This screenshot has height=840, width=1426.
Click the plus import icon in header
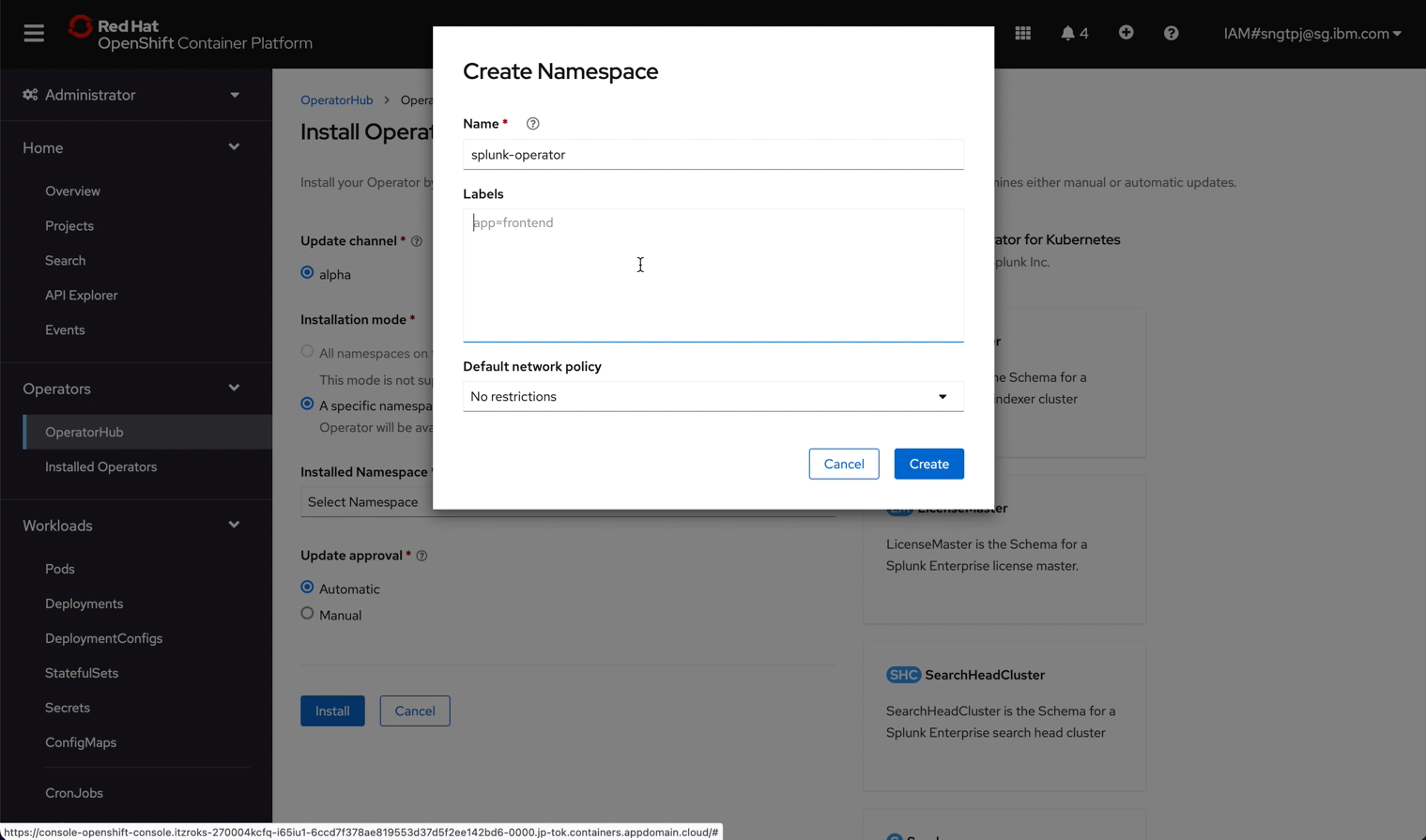(1126, 33)
